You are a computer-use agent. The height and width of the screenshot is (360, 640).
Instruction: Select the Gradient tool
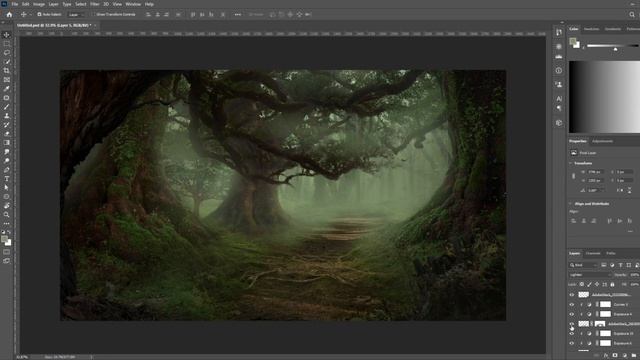point(7,143)
